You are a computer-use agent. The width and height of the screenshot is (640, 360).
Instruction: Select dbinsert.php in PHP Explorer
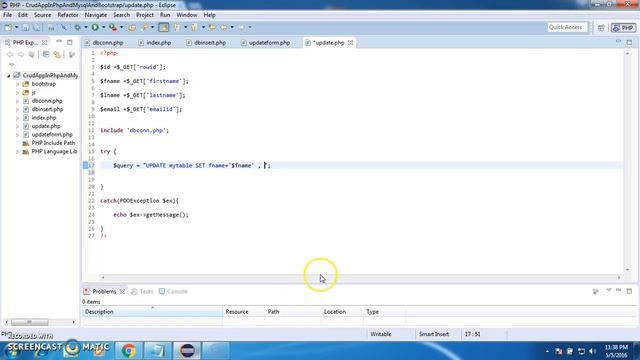[x=47, y=109]
